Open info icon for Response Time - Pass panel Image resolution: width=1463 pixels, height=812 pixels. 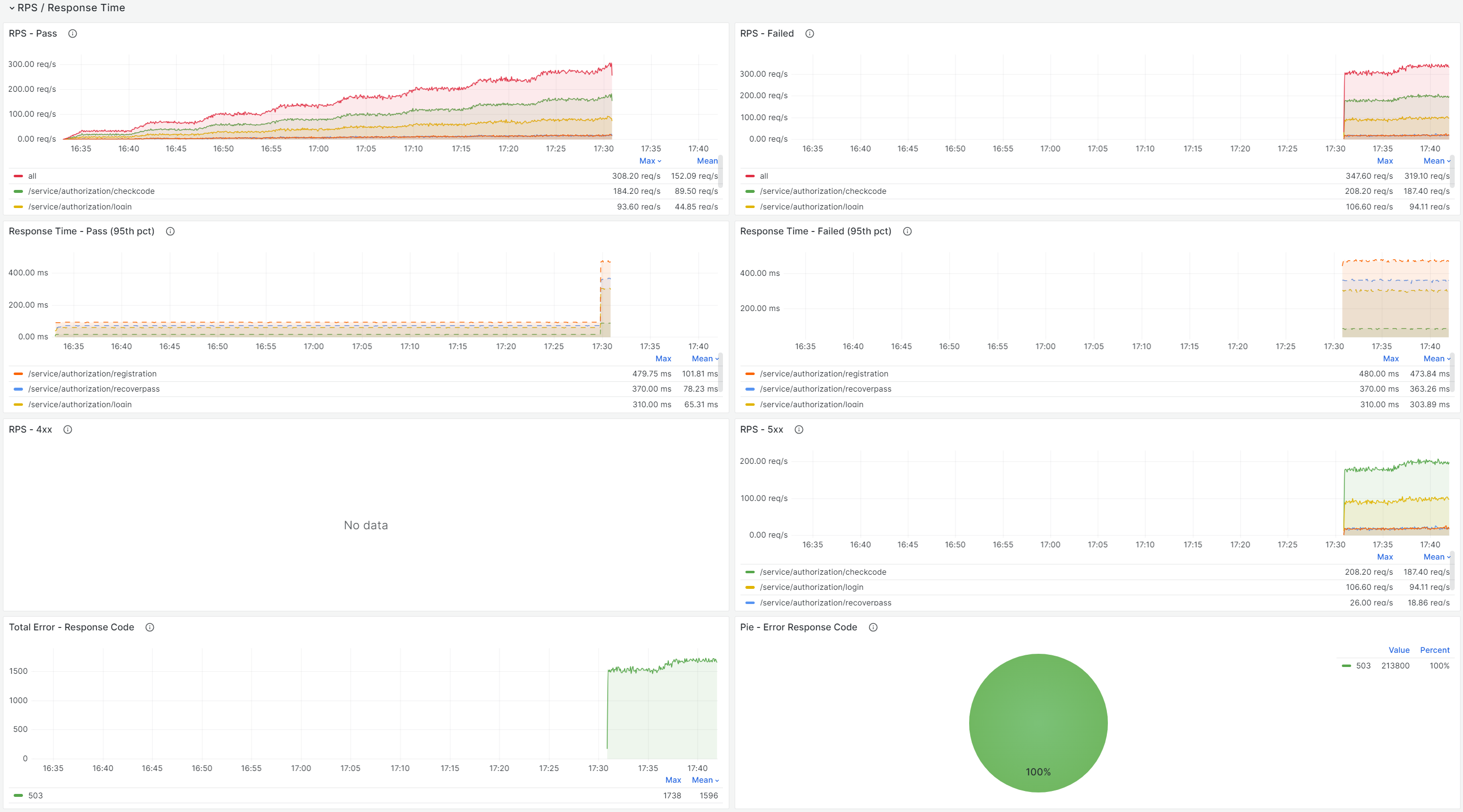170,231
